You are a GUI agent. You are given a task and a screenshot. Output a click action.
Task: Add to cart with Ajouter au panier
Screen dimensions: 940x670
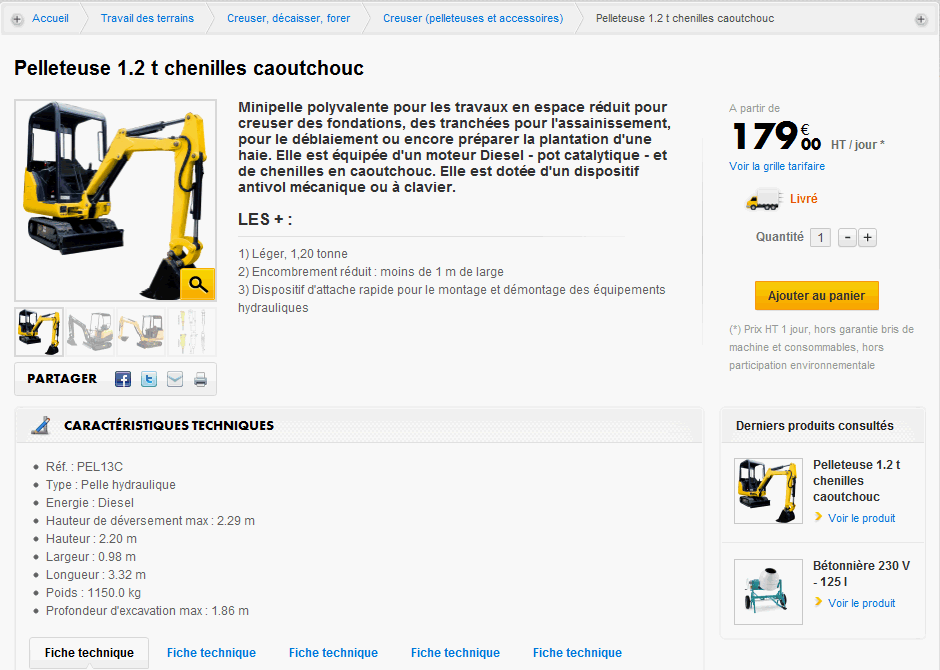tap(817, 295)
